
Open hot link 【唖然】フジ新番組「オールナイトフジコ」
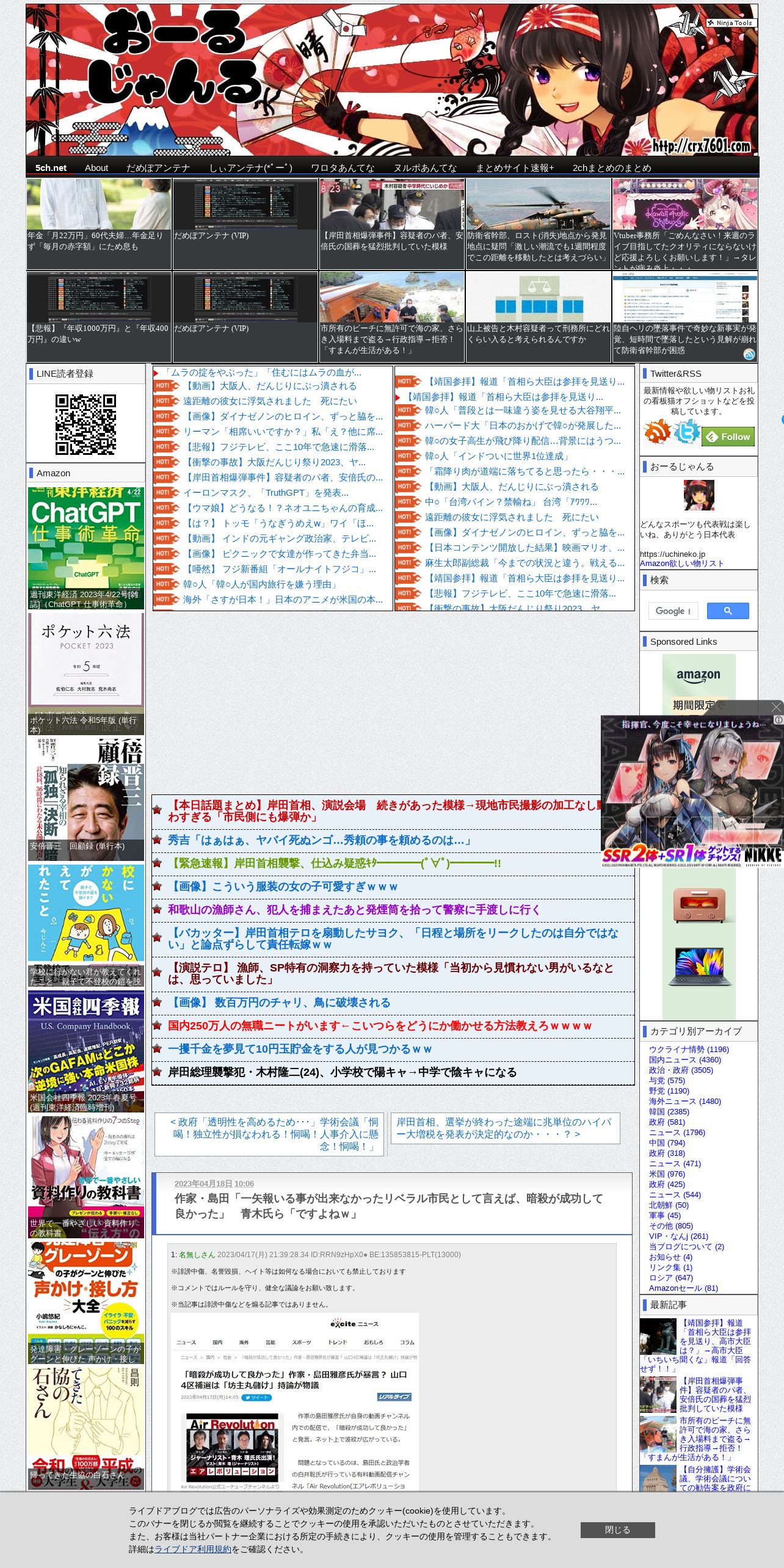[280, 569]
